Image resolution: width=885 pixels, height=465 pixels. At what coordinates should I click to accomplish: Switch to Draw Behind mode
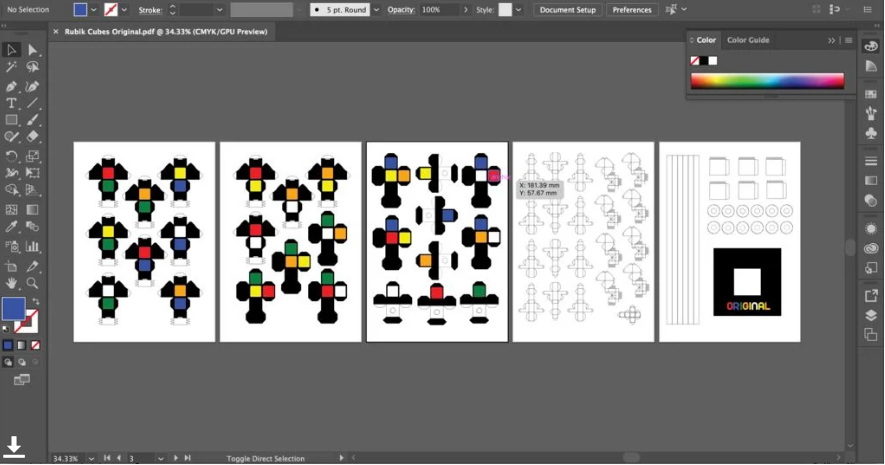(21, 362)
